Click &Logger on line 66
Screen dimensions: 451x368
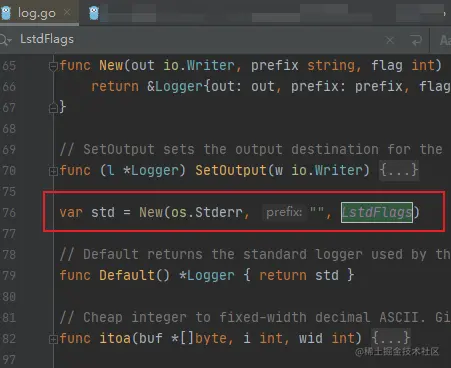click(175, 87)
